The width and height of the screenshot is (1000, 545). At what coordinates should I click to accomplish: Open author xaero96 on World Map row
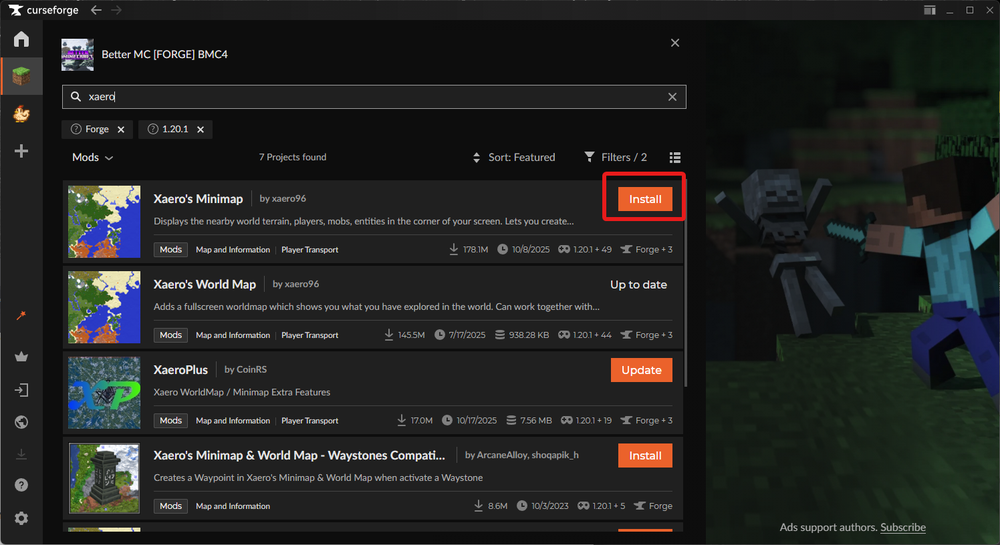click(296, 284)
